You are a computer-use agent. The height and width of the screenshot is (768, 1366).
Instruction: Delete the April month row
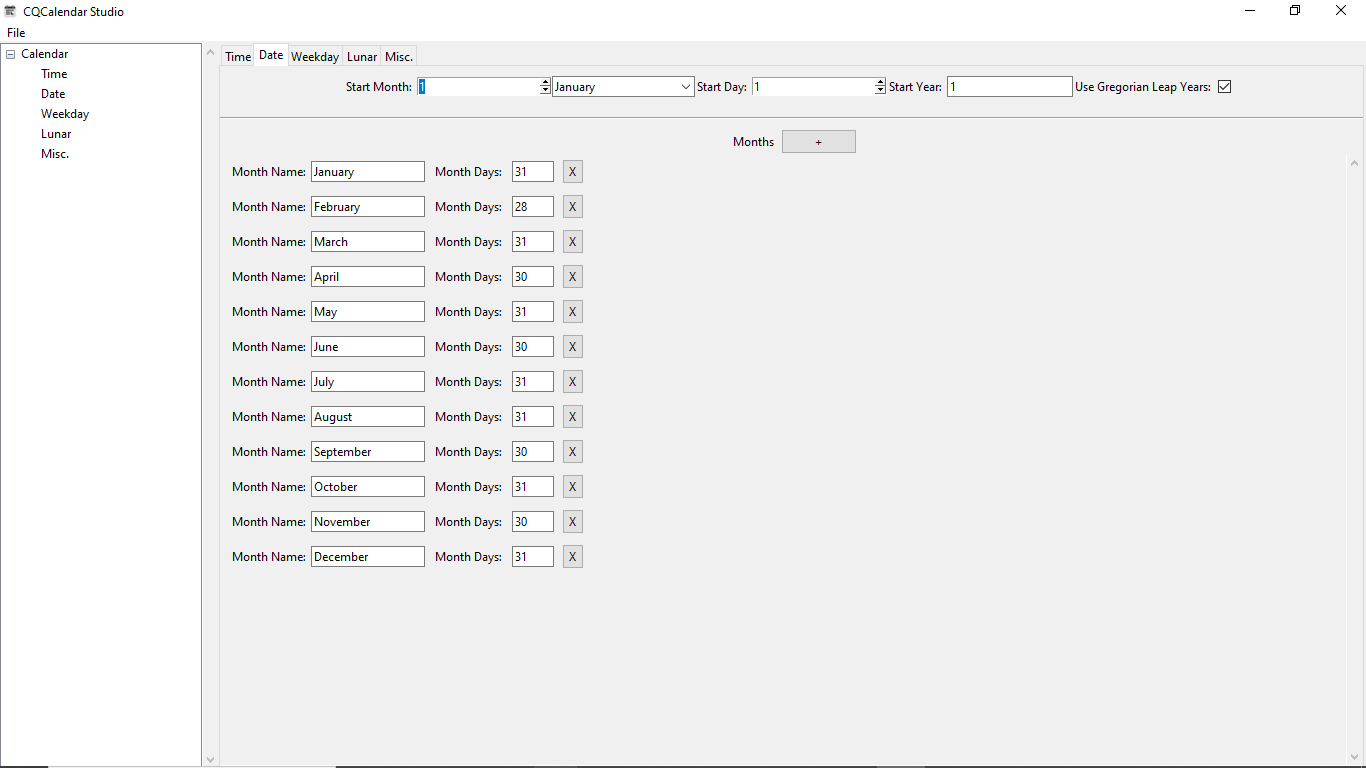point(573,277)
